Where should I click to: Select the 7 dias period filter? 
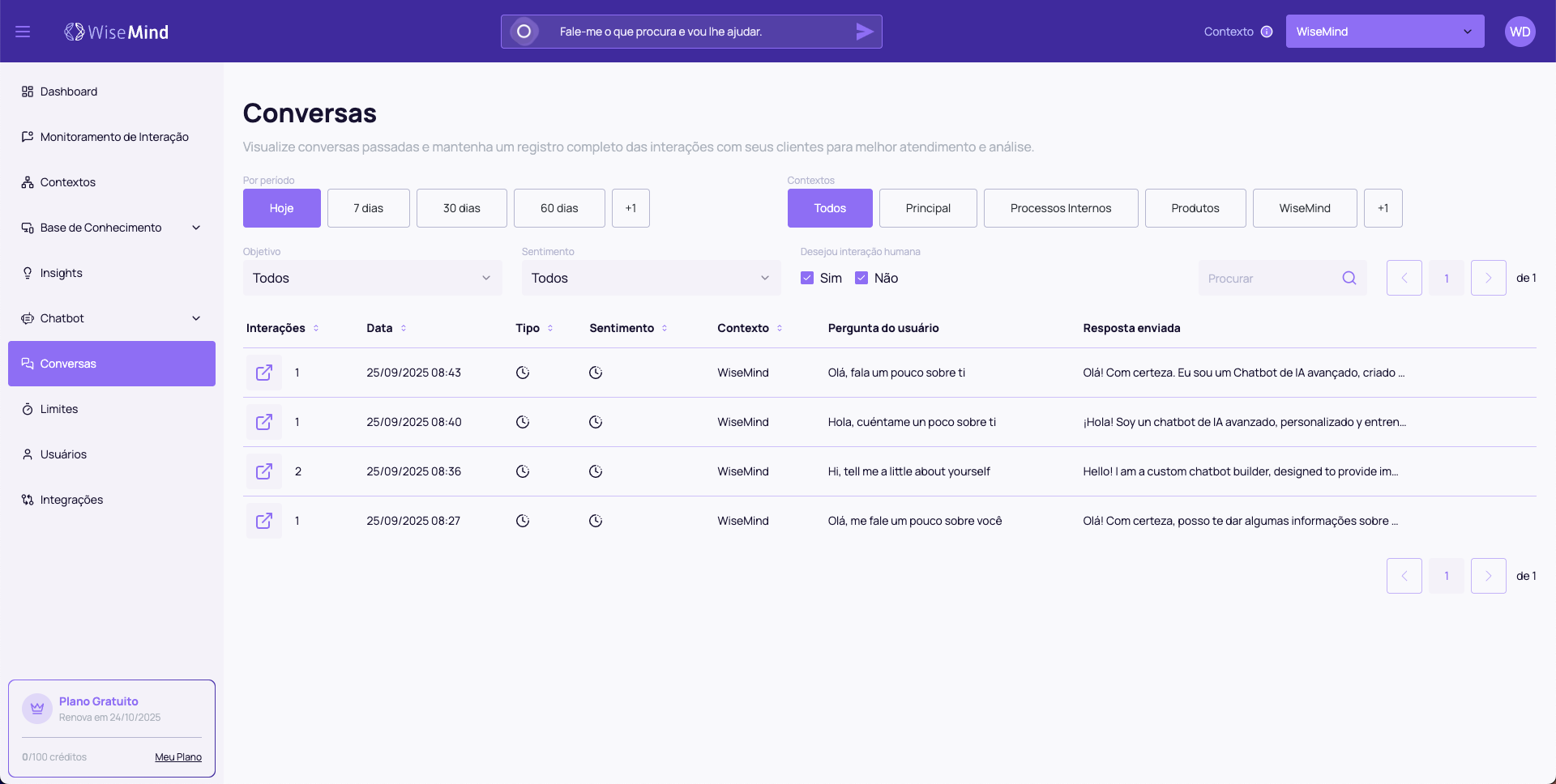point(368,208)
